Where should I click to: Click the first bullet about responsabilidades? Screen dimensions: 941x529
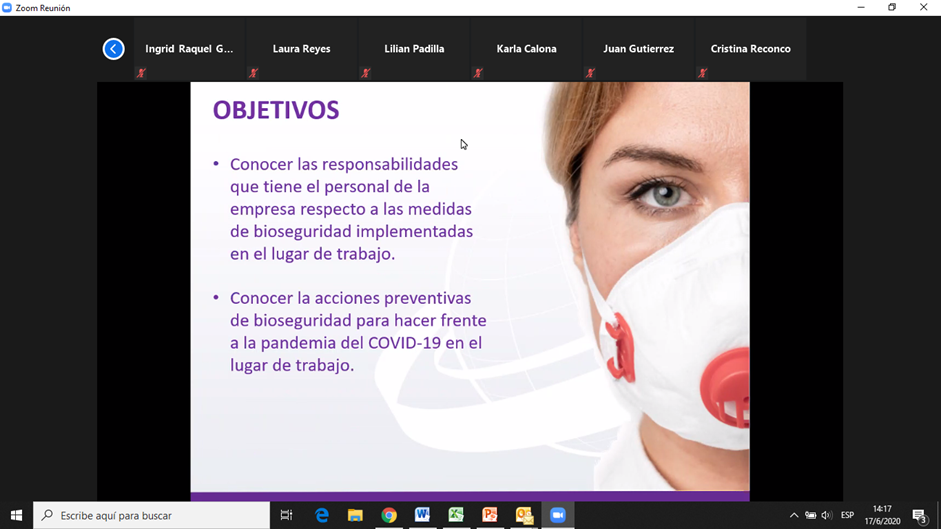tap(351, 209)
